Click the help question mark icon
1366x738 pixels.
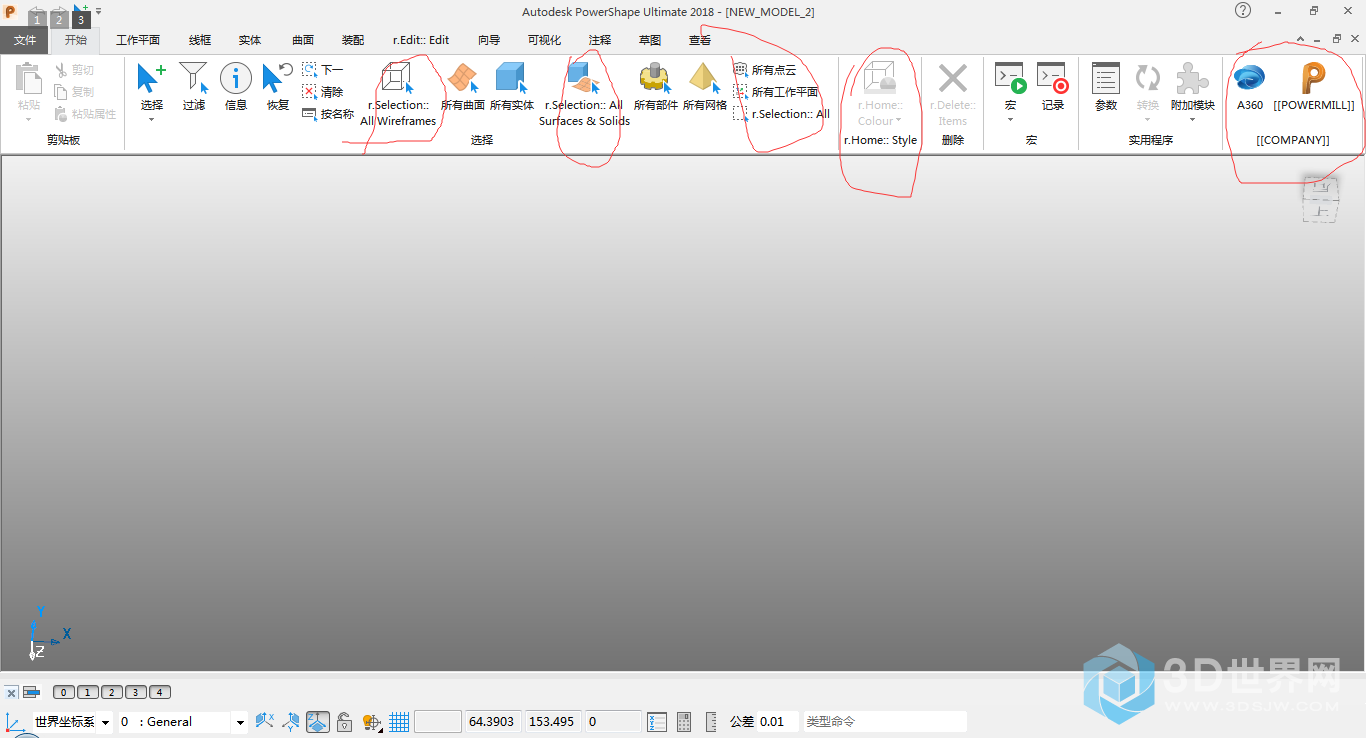point(1243,10)
